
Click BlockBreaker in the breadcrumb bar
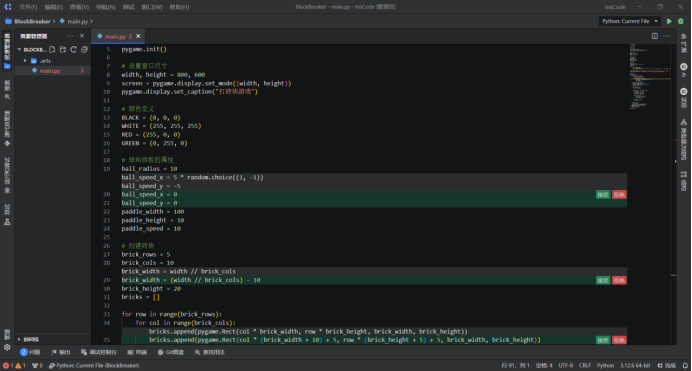32,21
